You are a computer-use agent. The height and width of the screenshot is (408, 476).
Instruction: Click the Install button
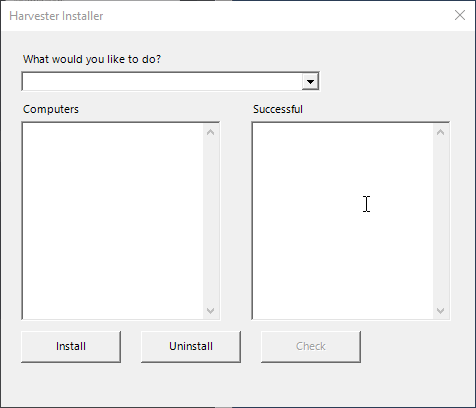coord(71,346)
